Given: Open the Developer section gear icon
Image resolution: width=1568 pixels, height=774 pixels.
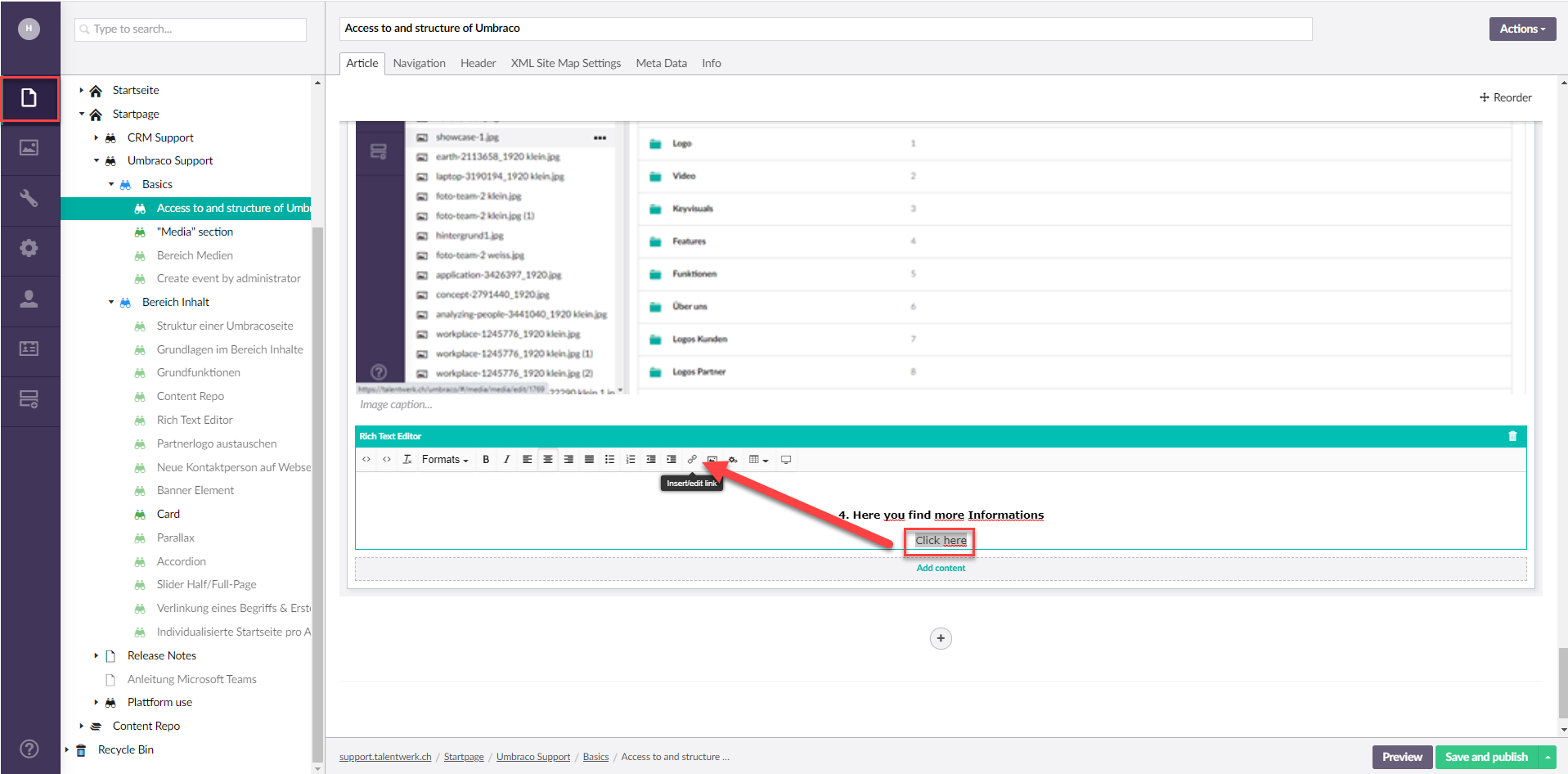Looking at the screenshot, I should click(x=29, y=248).
